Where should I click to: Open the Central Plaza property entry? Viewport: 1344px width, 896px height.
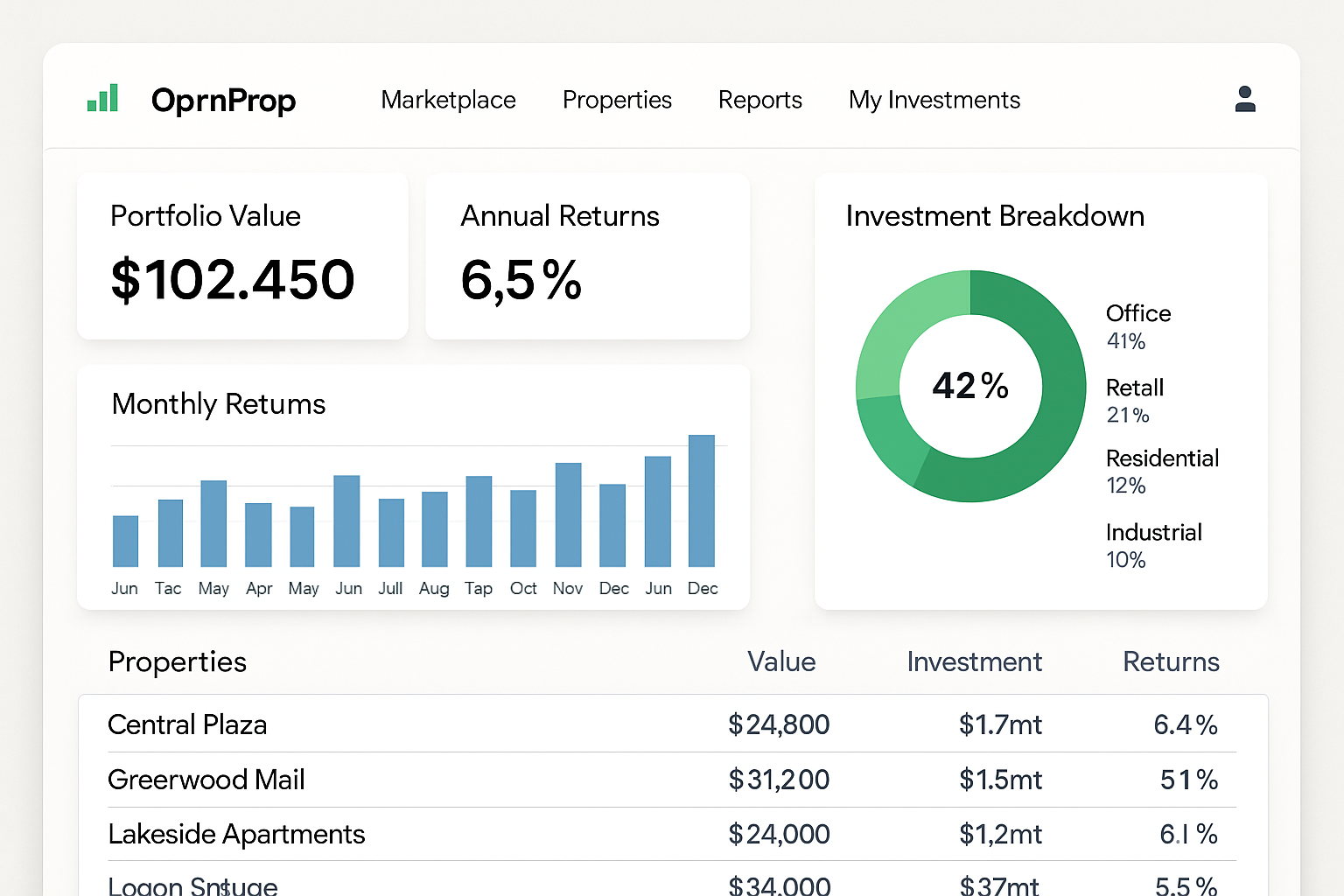(x=187, y=724)
